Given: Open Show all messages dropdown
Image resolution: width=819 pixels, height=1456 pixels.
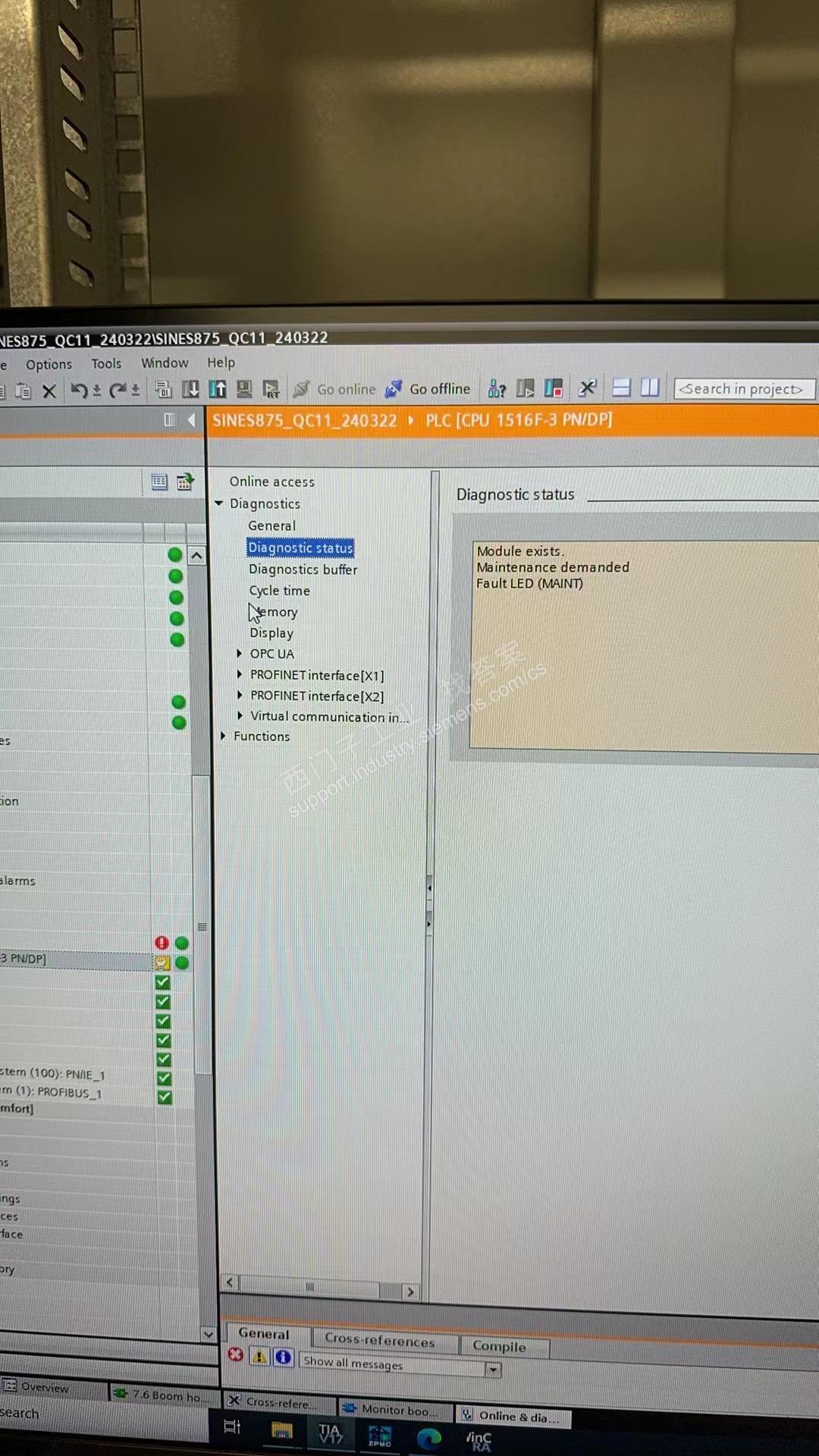Looking at the screenshot, I should 494,1370.
